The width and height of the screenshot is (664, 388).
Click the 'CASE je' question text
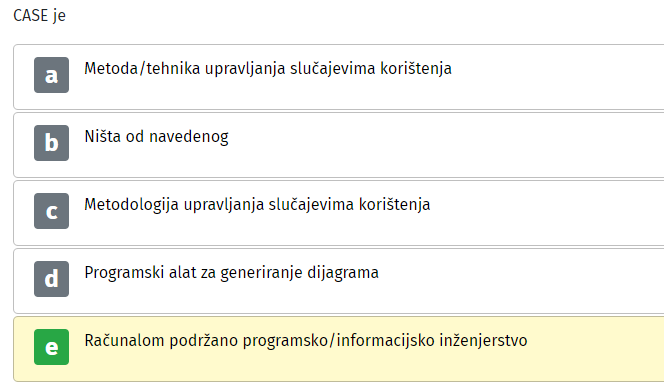pos(39,16)
